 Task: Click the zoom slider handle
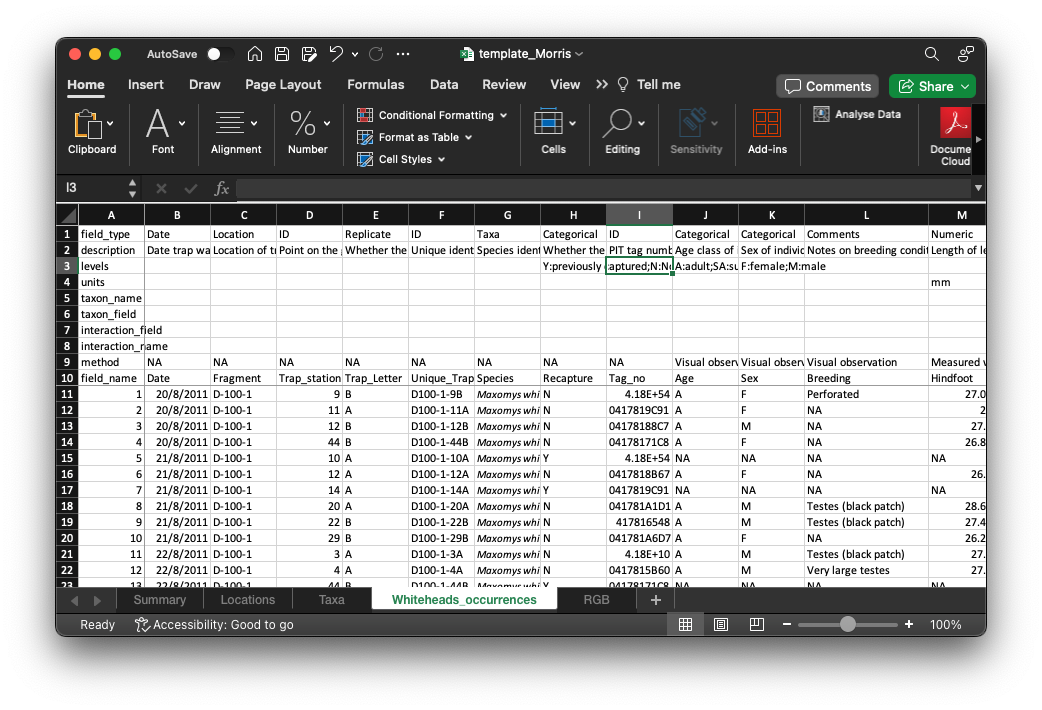(x=848, y=624)
